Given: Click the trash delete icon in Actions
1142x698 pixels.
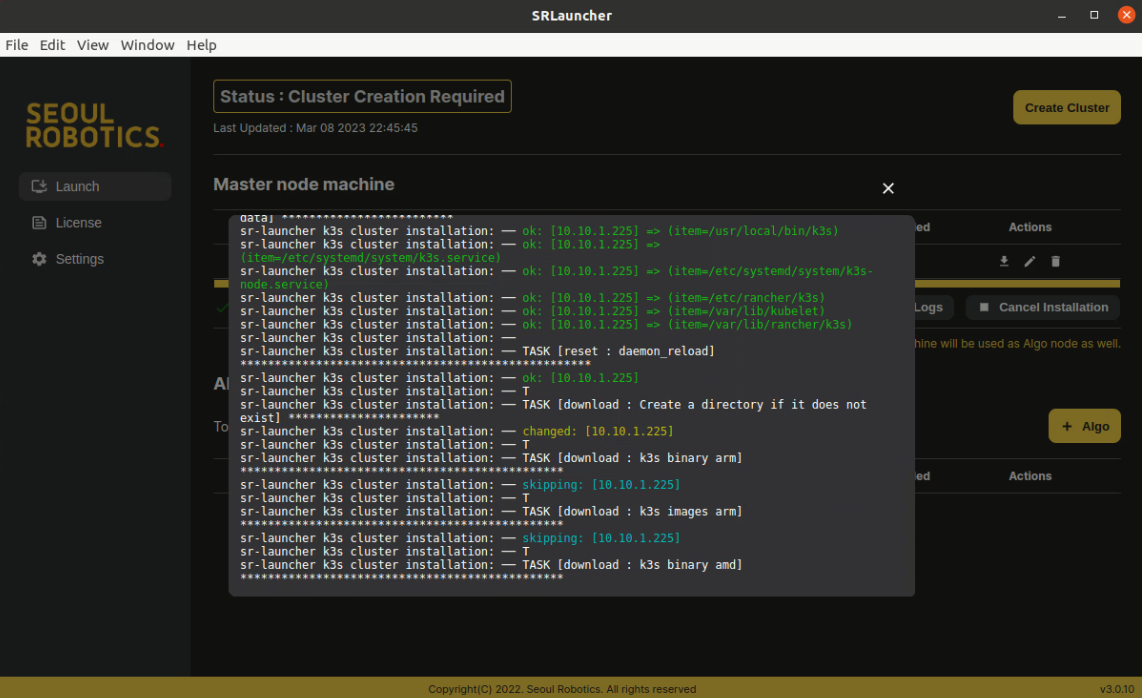Looking at the screenshot, I should coord(1055,261).
